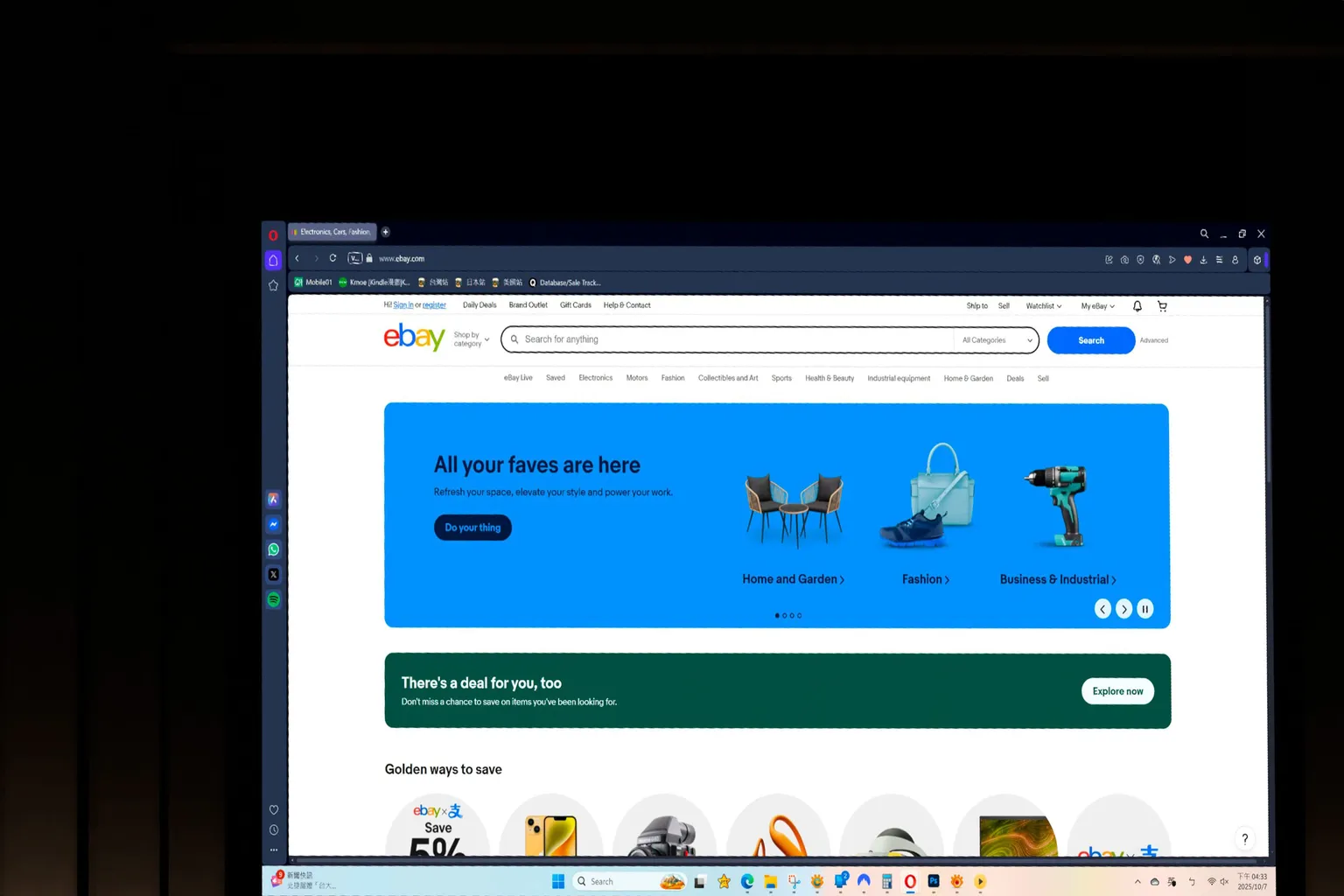Click the blue Search button
The height and width of the screenshot is (896, 1344).
coord(1091,340)
